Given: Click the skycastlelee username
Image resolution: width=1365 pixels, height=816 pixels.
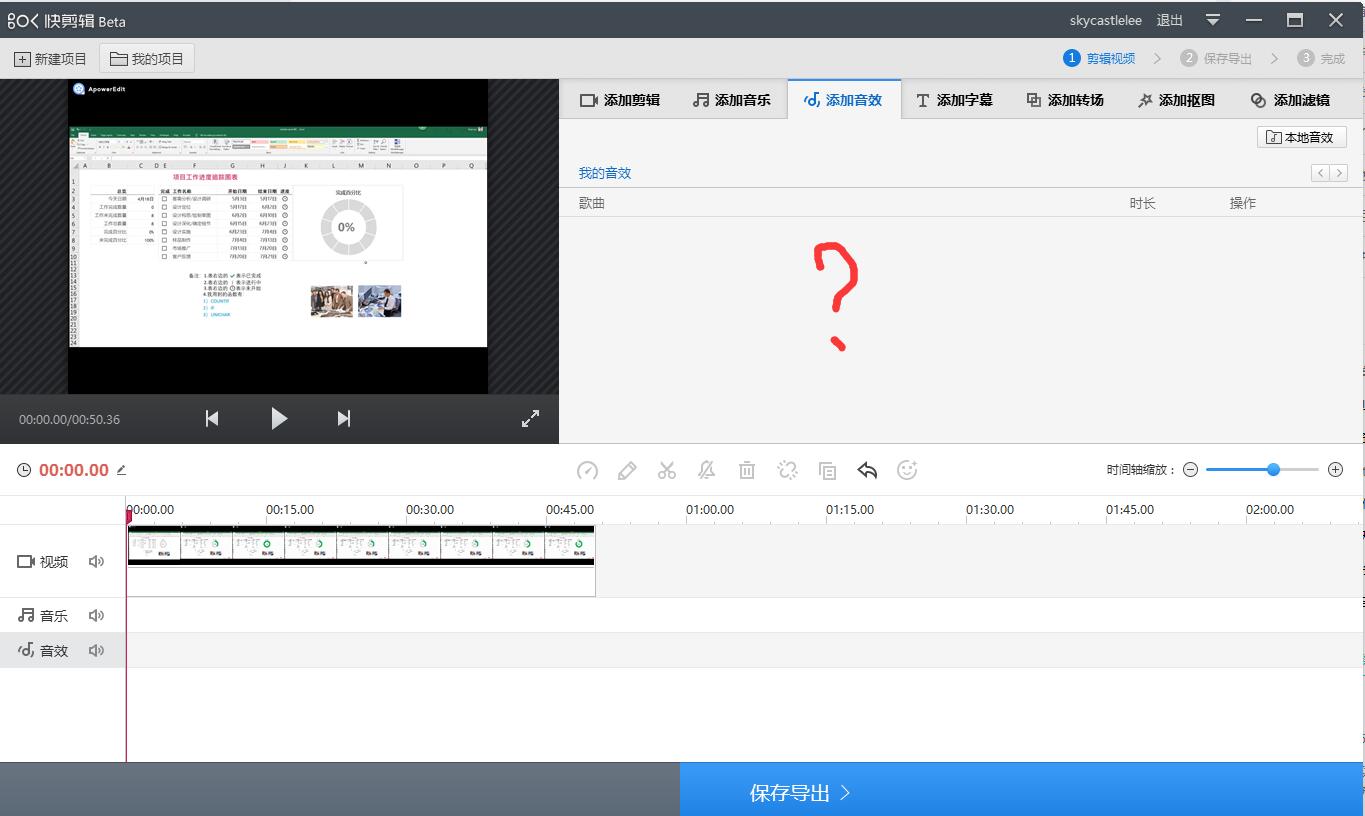Looking at the screenshot, I should 1105,20.
